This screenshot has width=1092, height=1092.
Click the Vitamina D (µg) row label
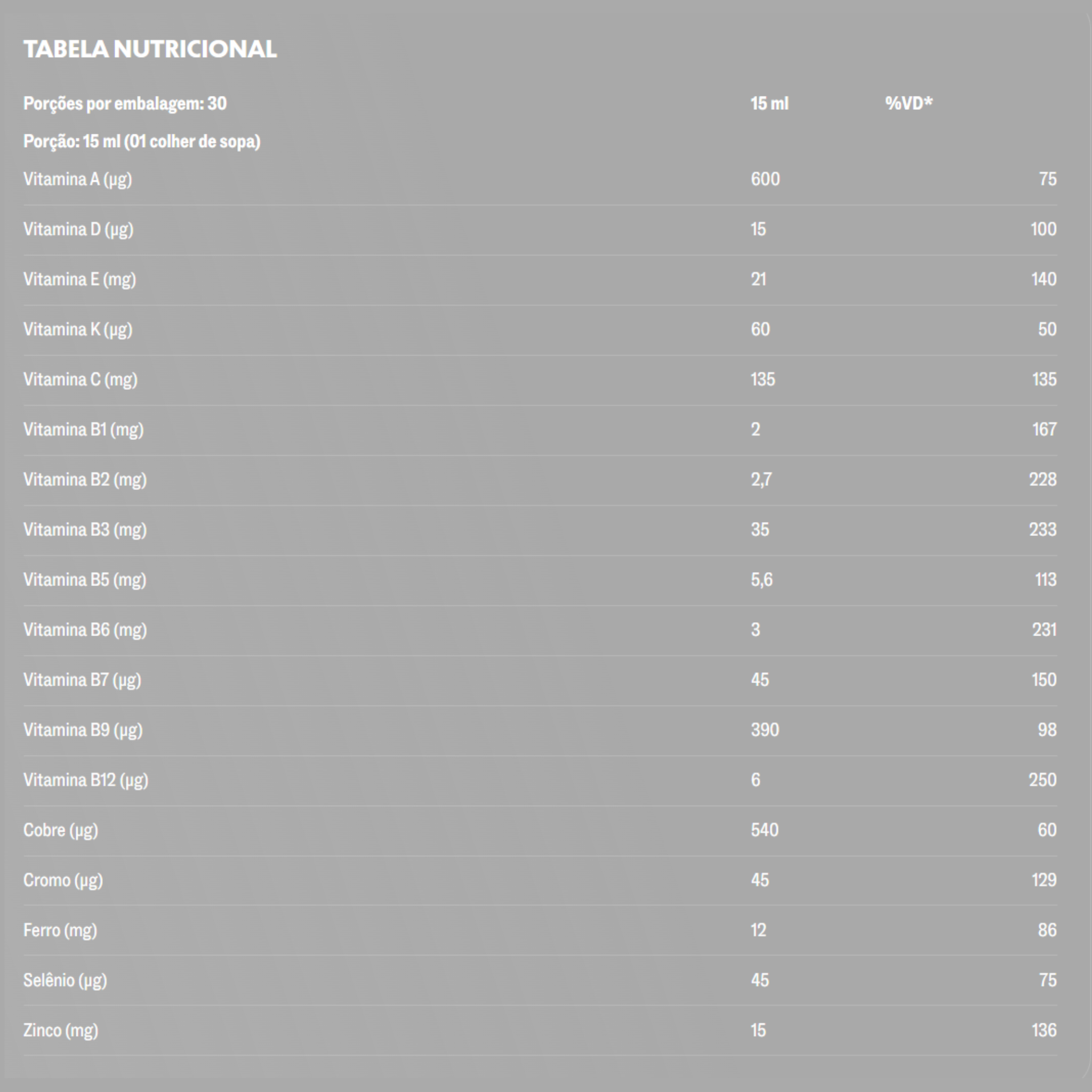click(x=78, y=229)
